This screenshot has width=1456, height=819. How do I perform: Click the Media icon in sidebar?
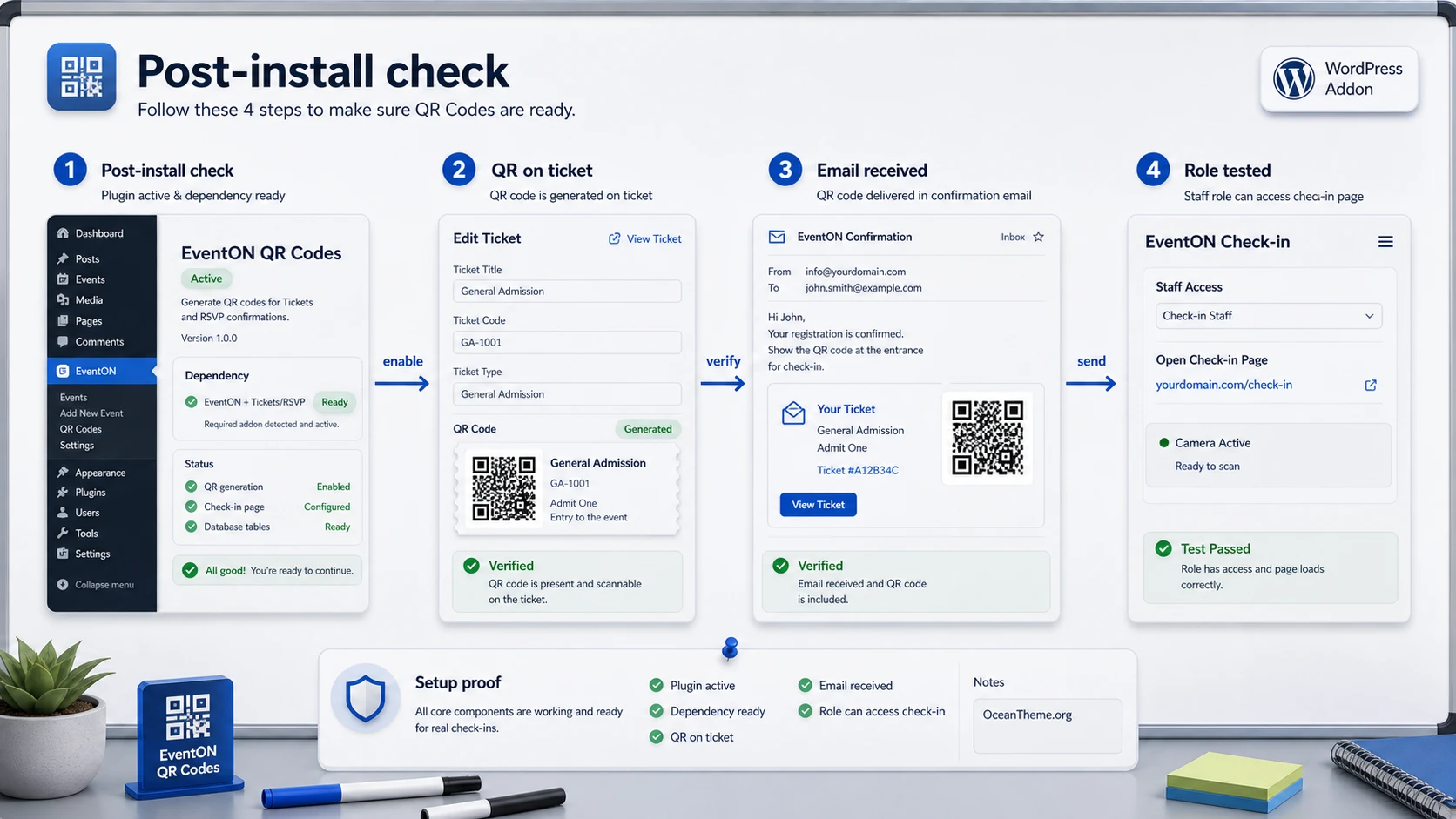[63, 299]
